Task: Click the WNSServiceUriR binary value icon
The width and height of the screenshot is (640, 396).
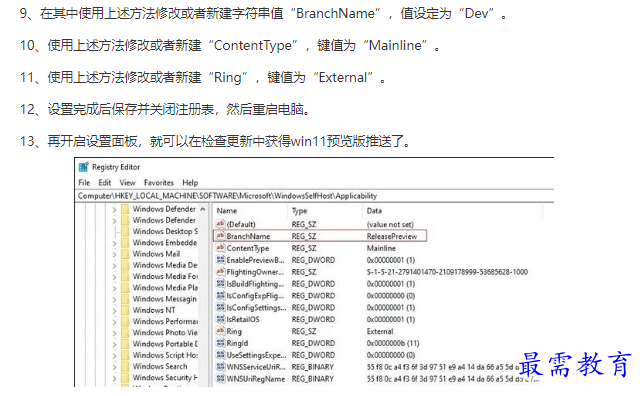Action: [x=220, y=367]
